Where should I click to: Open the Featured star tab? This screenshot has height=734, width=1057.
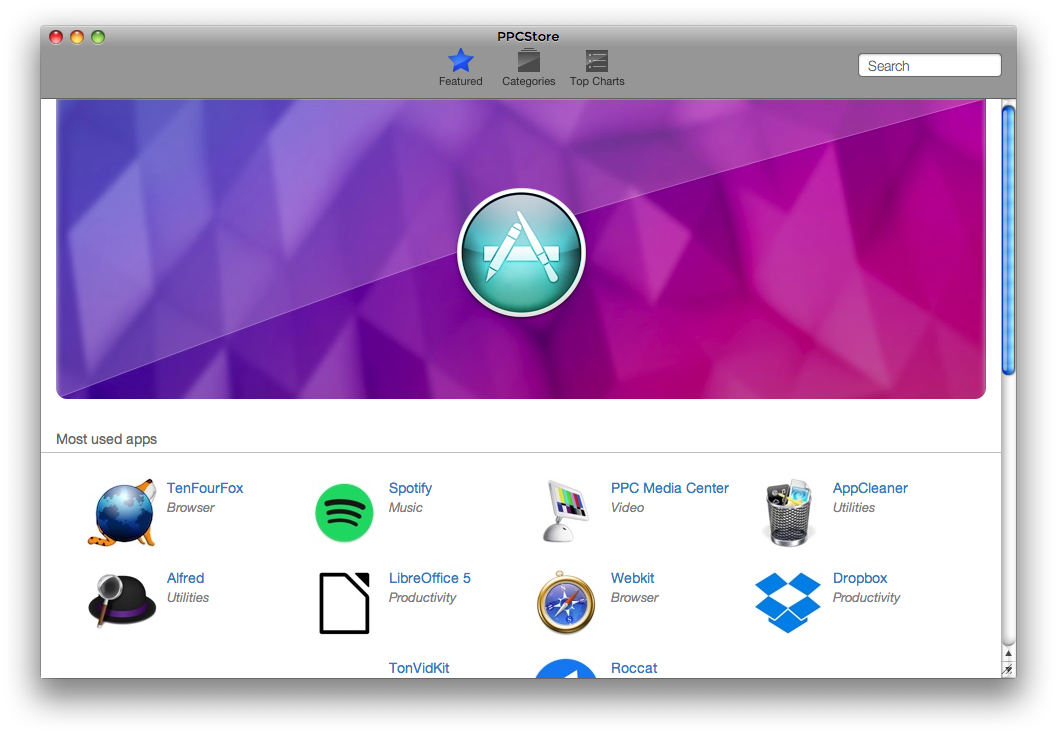(x=460, y=67)
